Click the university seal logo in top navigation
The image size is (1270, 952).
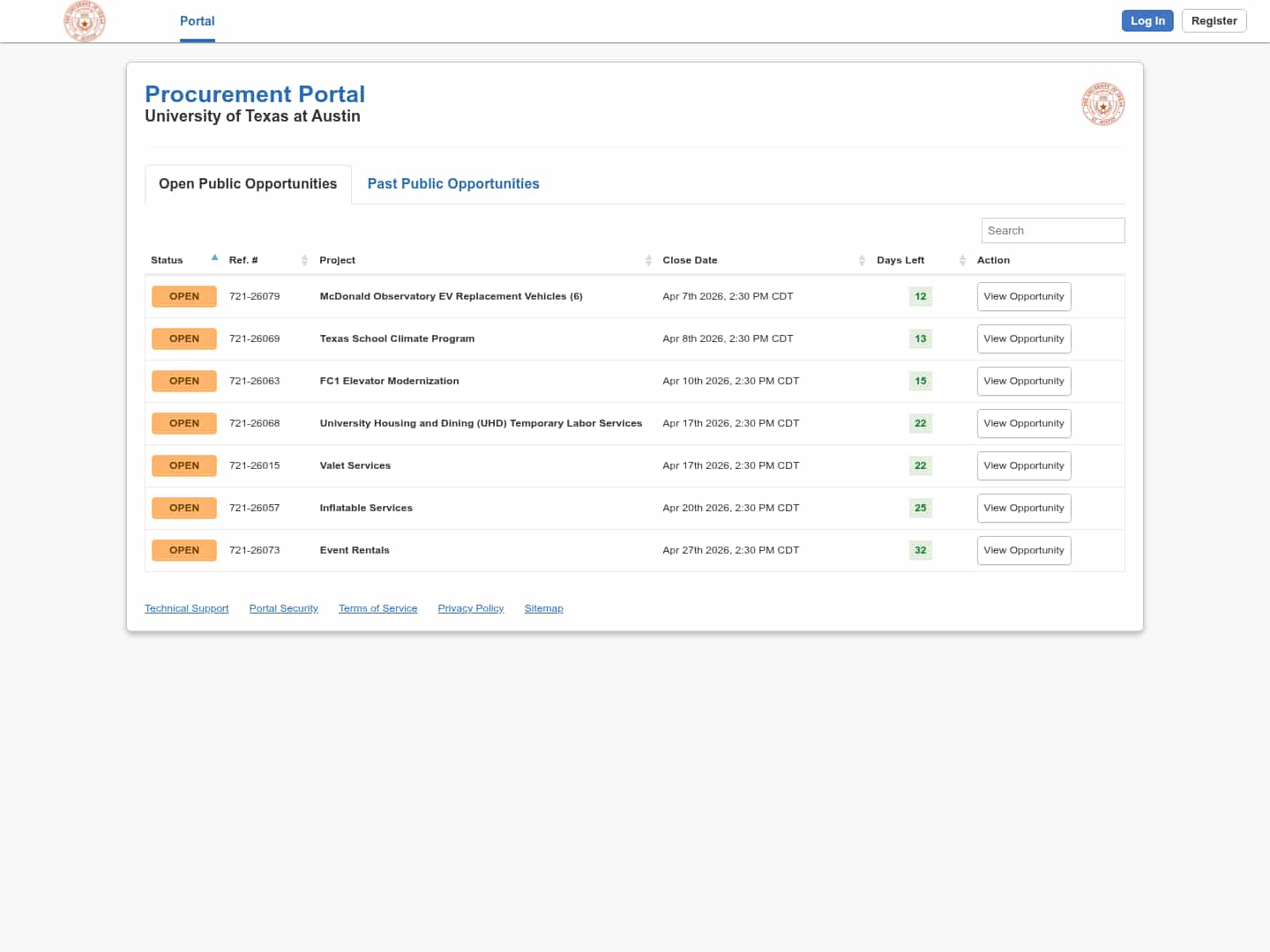coord(85,21)
